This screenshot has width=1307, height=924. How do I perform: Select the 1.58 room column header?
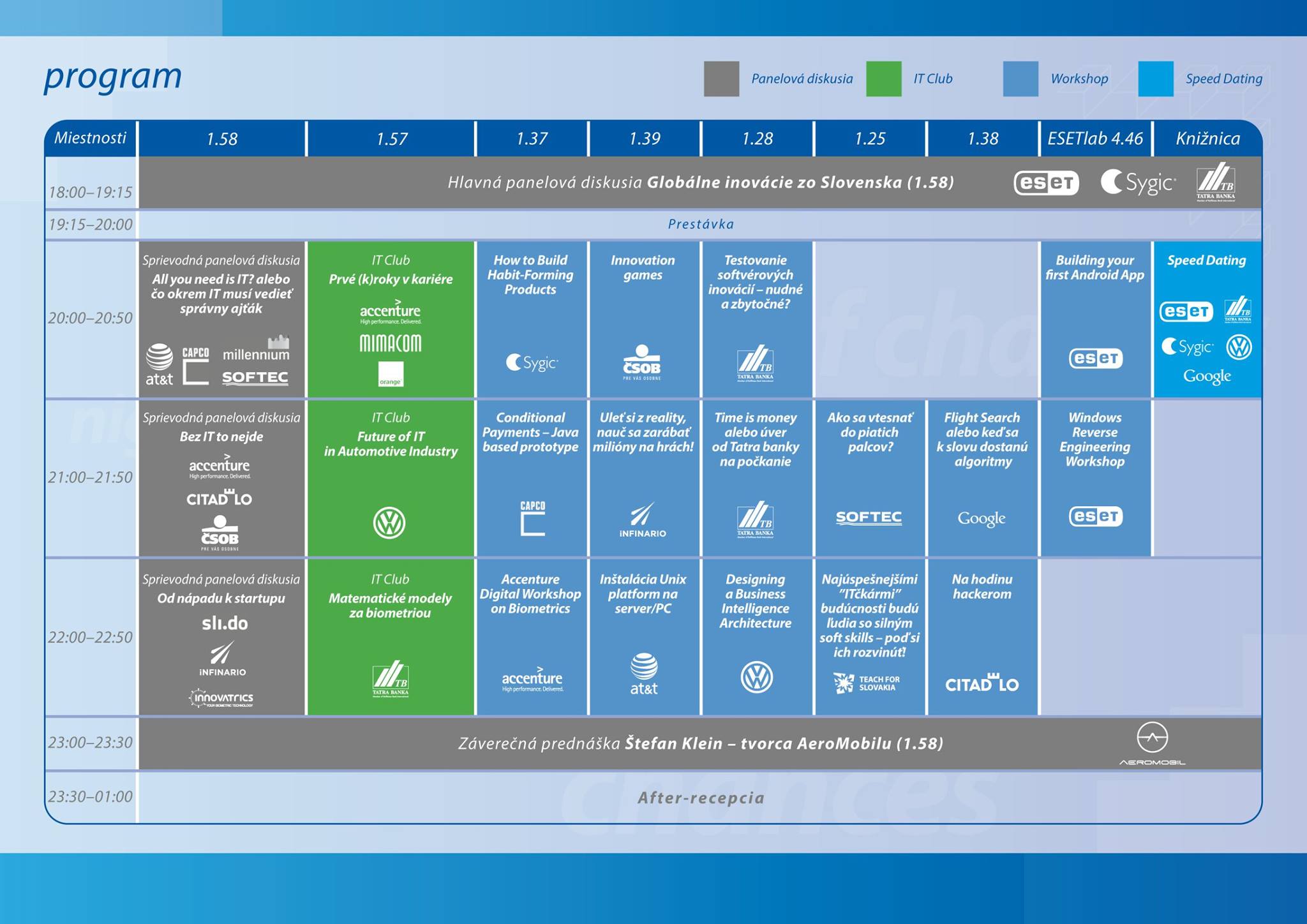[x=221, y=138]
